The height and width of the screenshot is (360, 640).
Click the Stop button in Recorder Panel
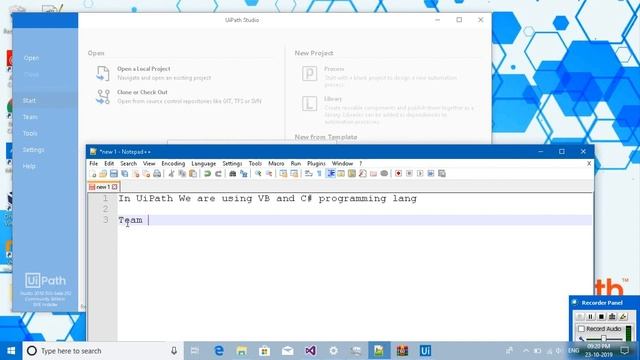(x=601, y=316)
